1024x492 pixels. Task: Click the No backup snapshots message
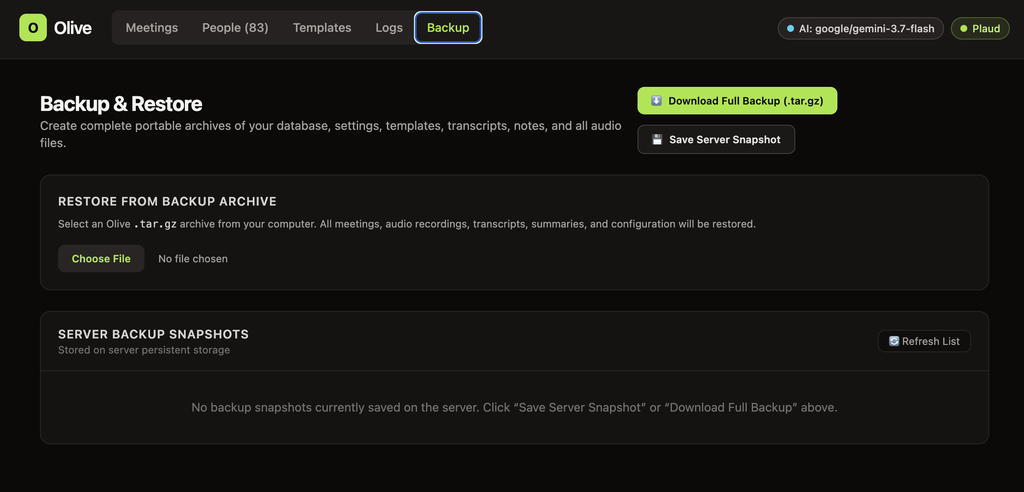point(514,408)
